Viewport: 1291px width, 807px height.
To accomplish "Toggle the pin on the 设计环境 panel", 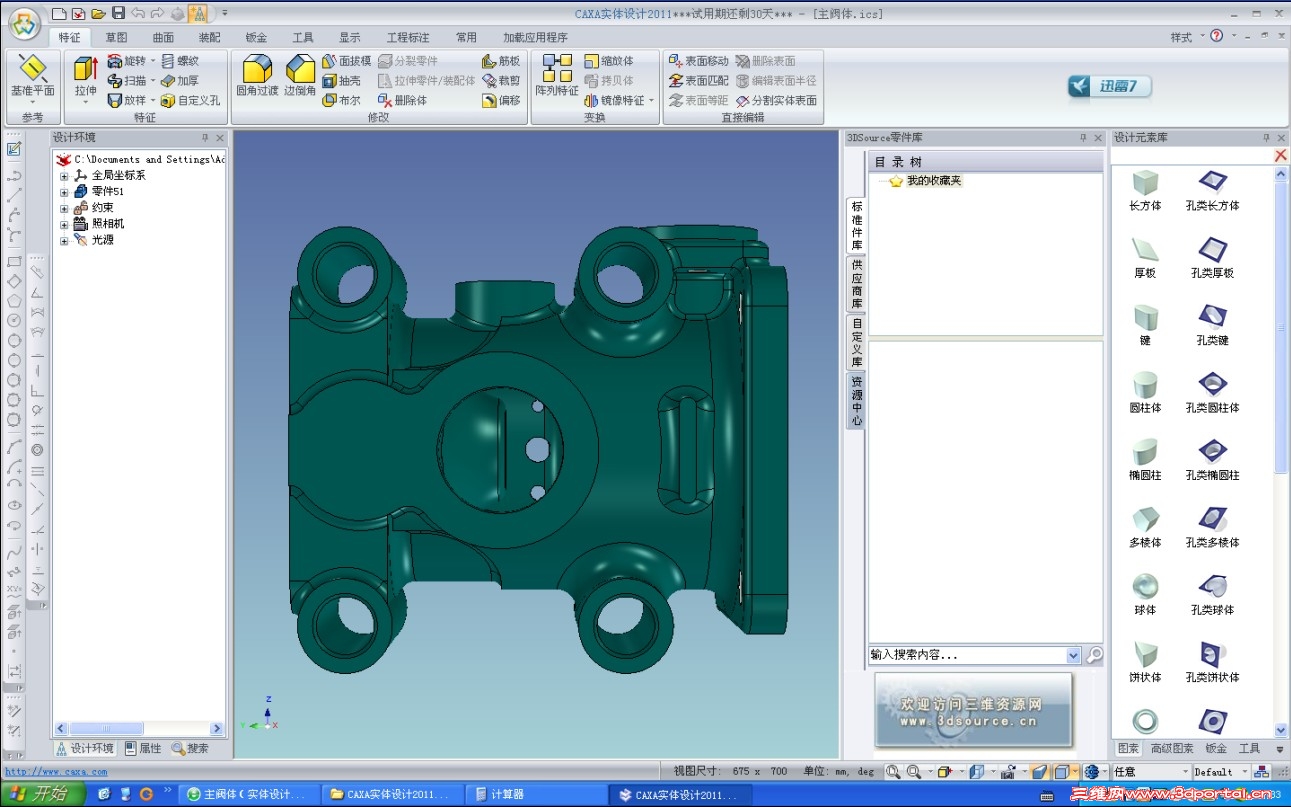I will click(x=205, y=138).
